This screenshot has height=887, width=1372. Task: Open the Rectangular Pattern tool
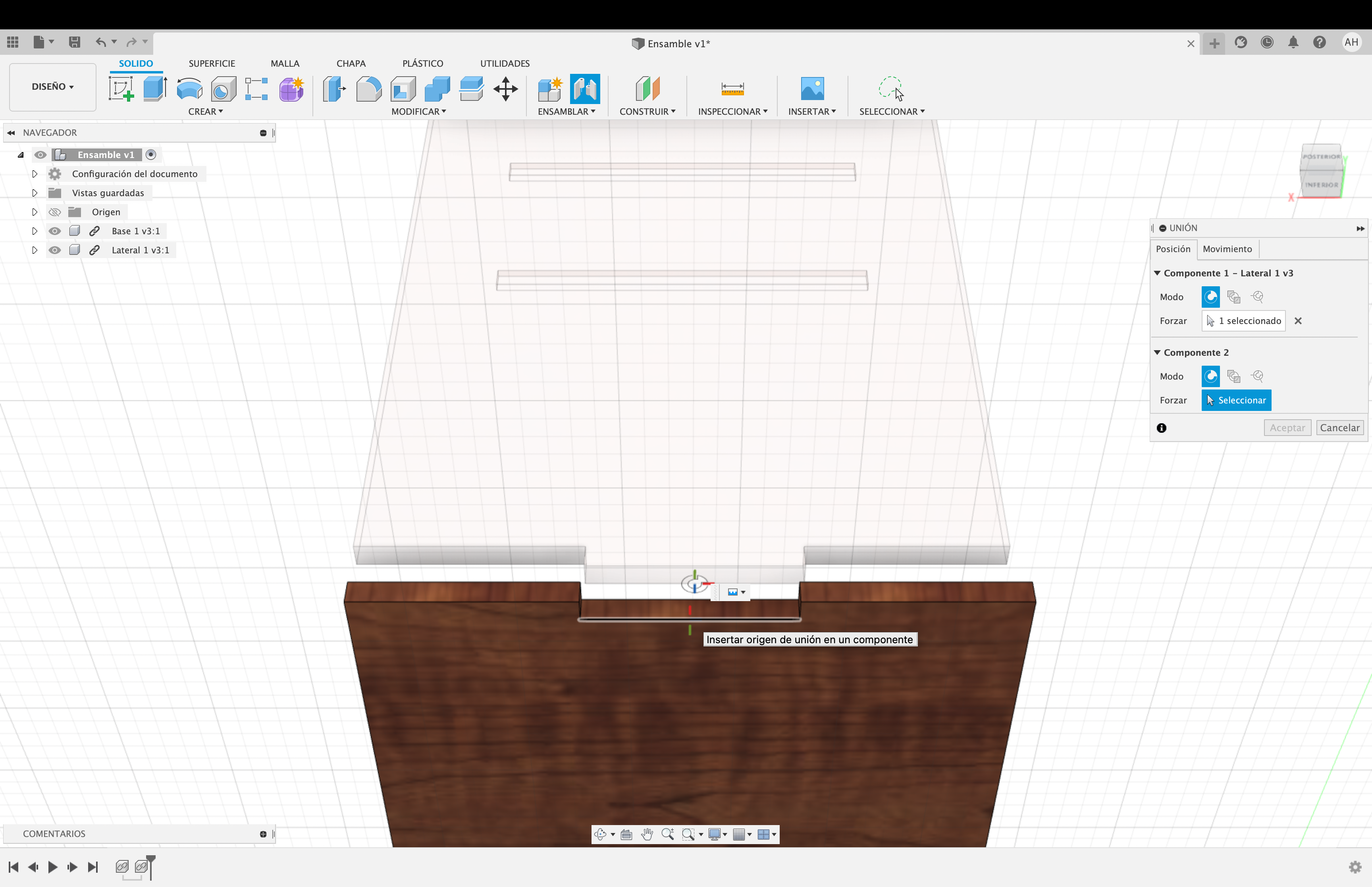pos(257,89)
